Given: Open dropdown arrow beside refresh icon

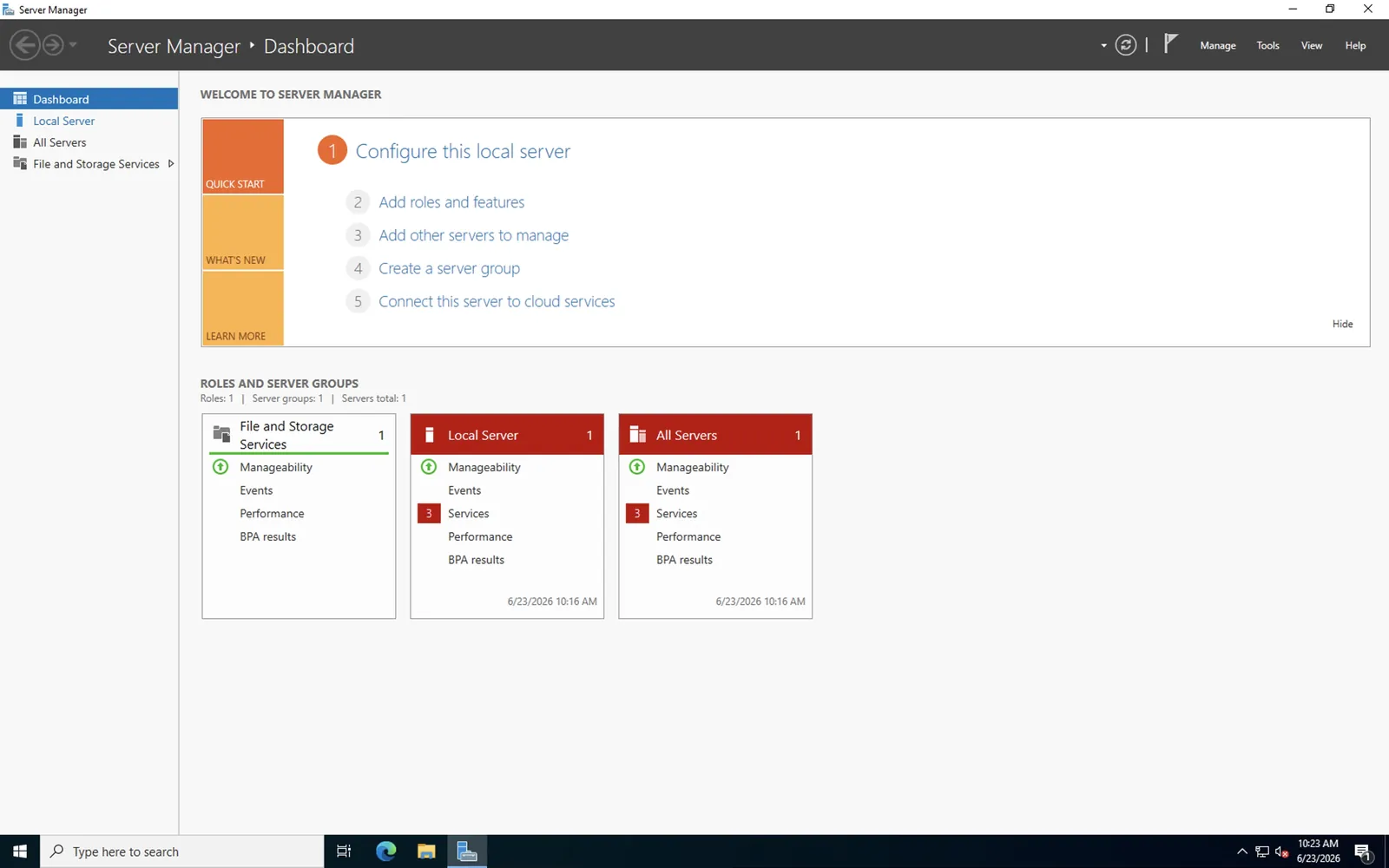Looking at the screenshot, I should point(1103,46).
